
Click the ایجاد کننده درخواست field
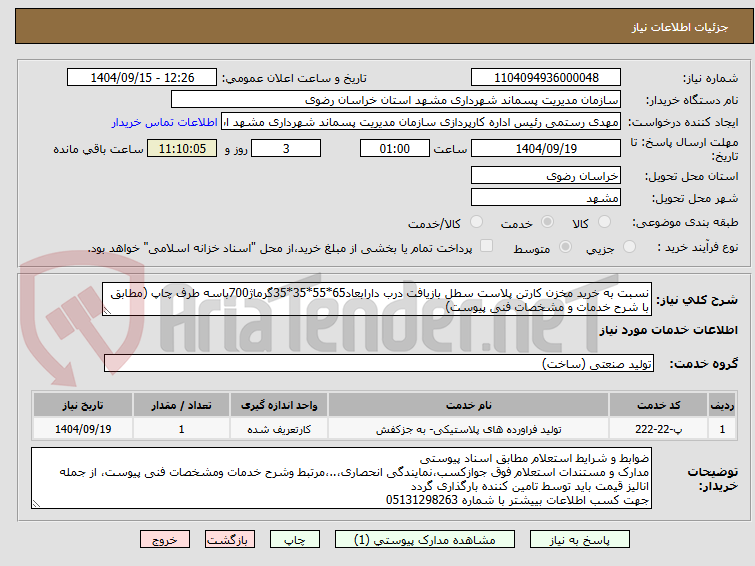pyautogui.click(x=421, y=122)
